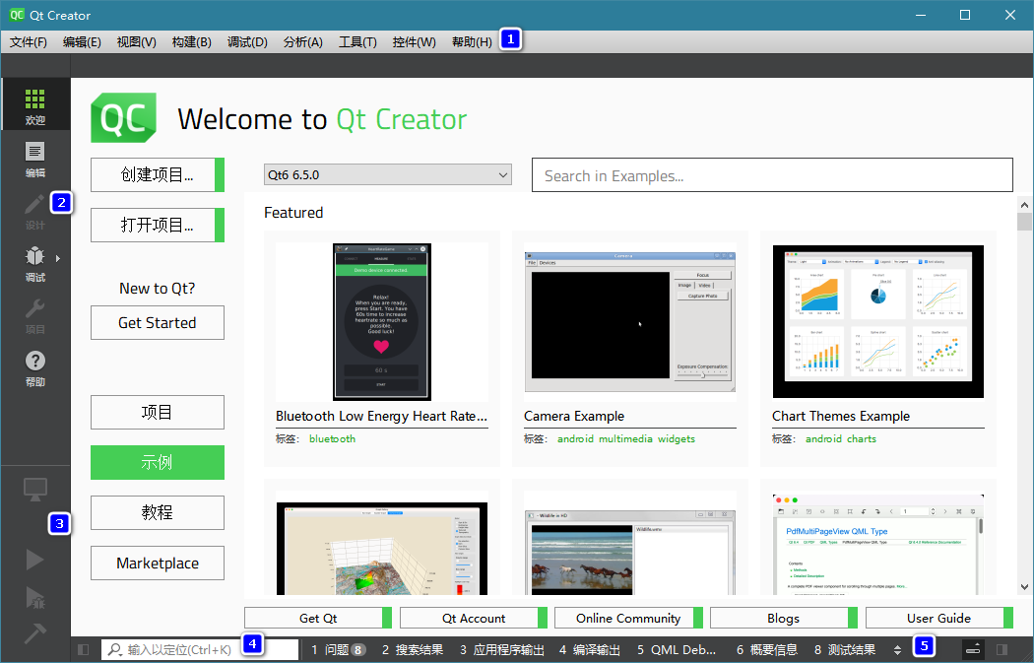
Task: Open the 帮助(H) menu
Action: (471, 42)
